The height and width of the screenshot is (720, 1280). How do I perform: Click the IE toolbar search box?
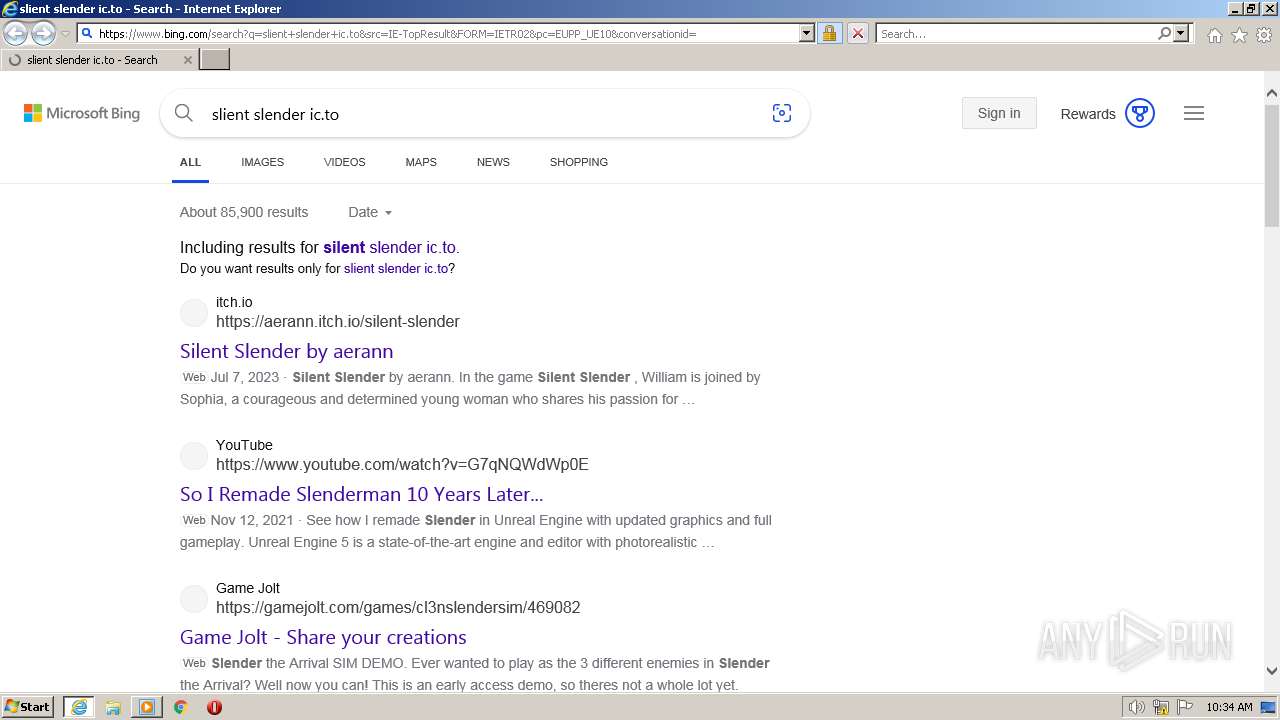[1016, 33]
